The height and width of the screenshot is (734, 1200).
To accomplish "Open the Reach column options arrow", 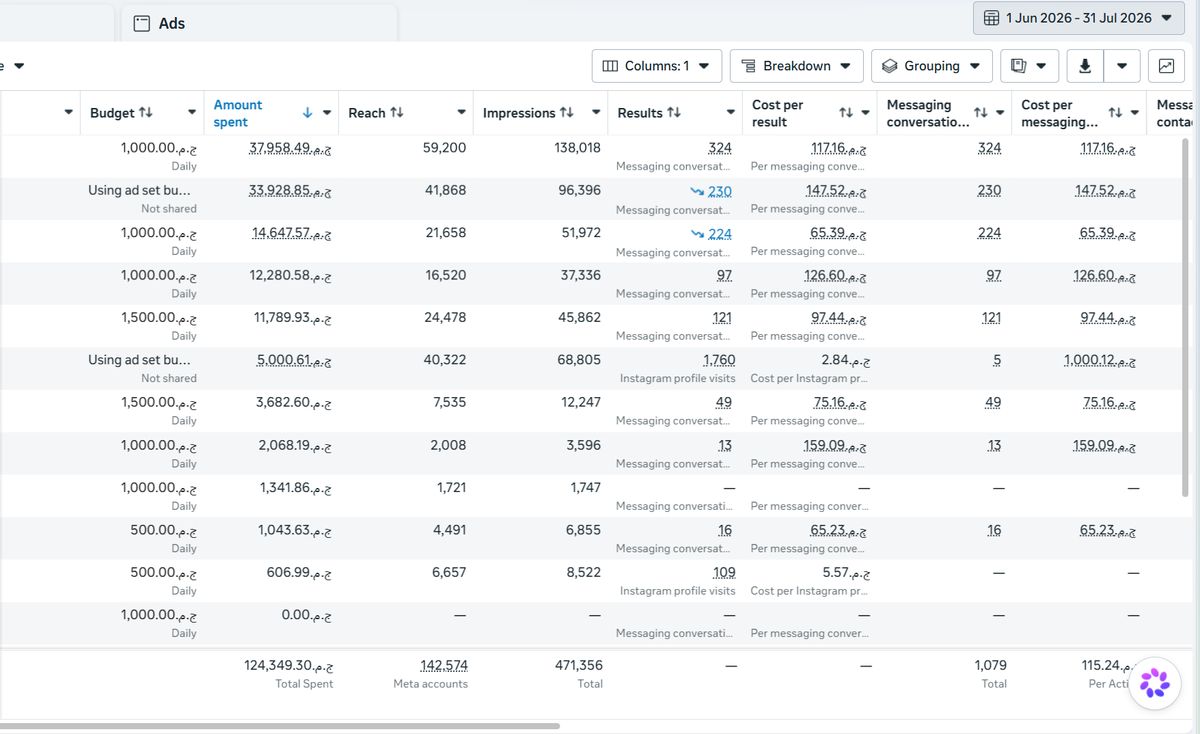I will (461, 113).
